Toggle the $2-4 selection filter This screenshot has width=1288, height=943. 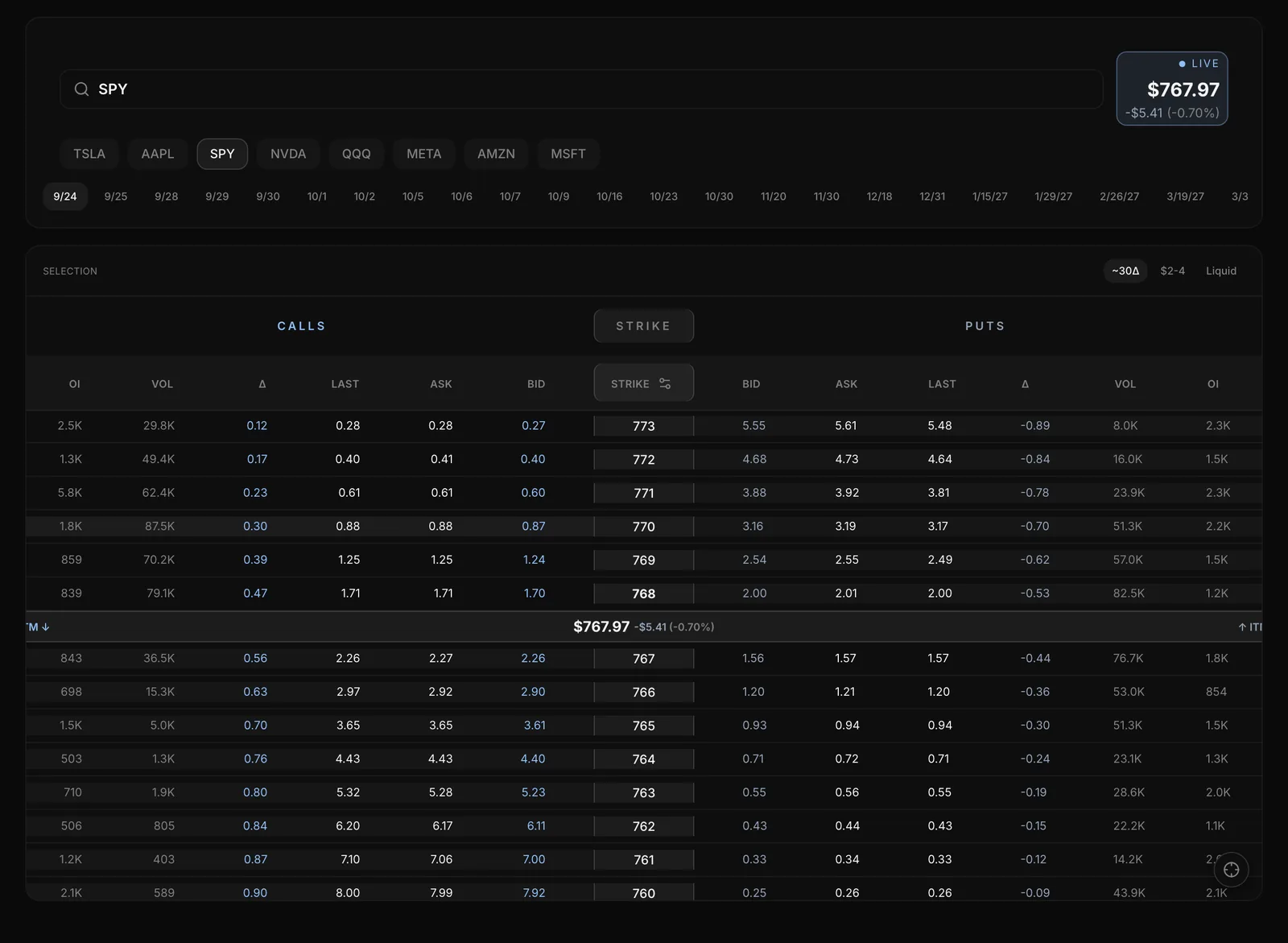(1173, 271)
